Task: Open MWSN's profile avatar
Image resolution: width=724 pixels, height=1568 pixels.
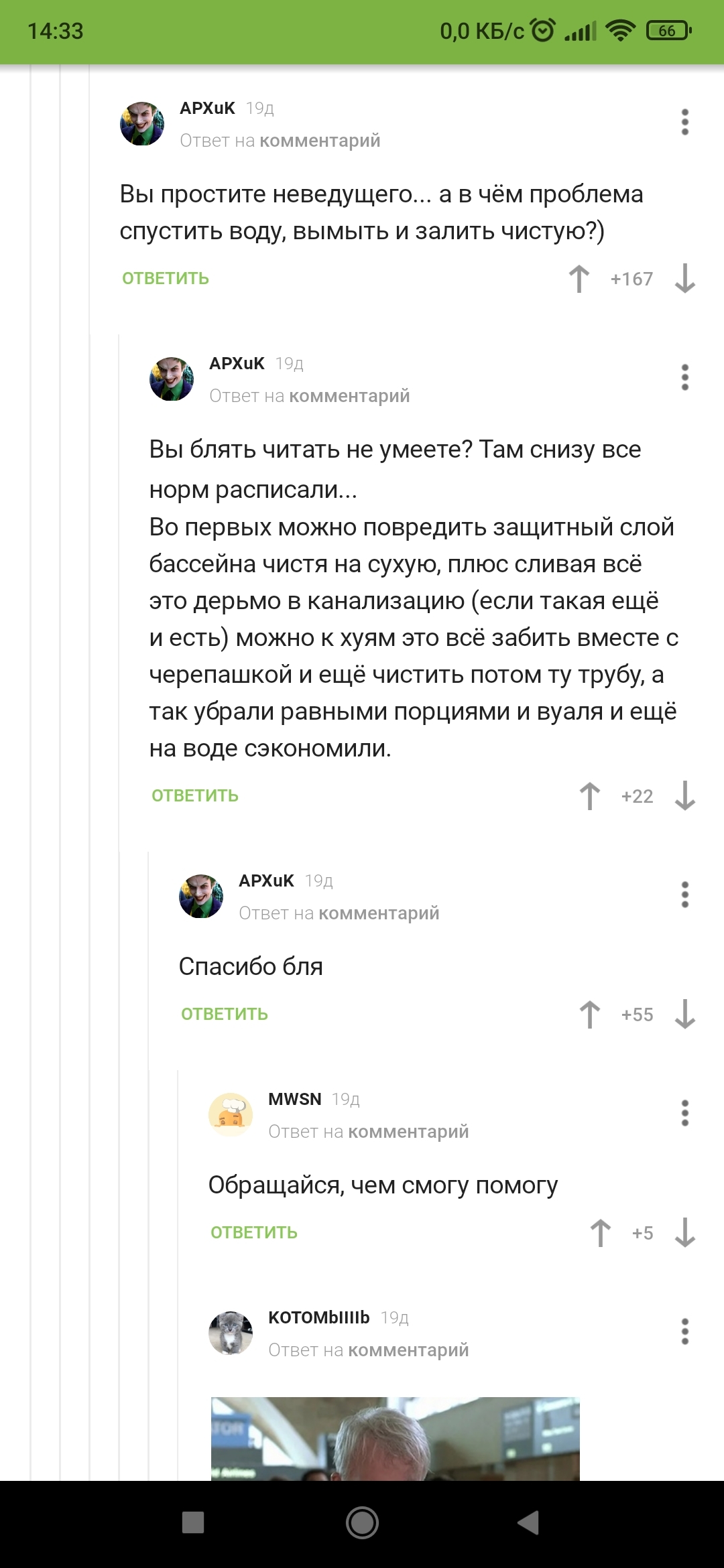Action: coord(231,1114)
